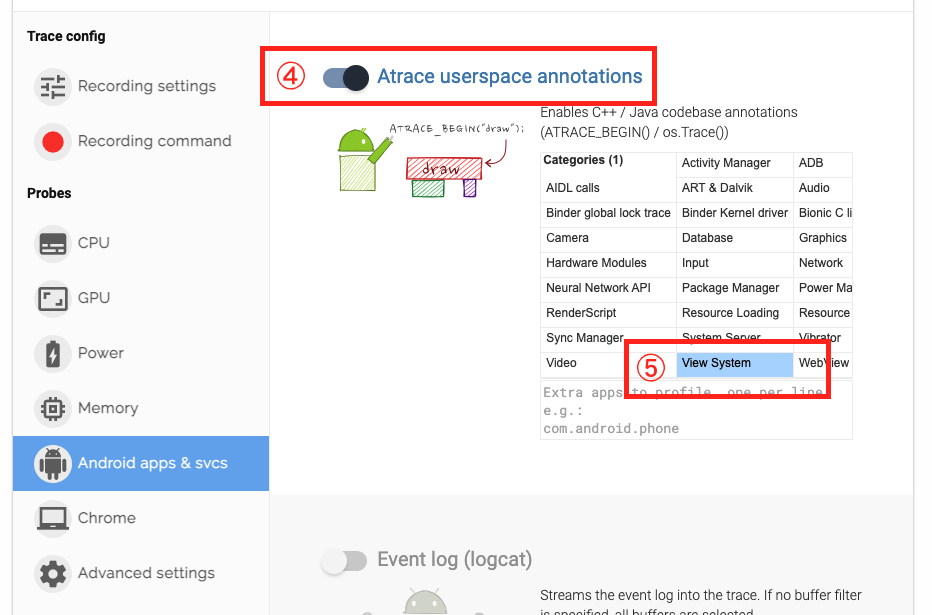Screen dimensions: 932x615
Task: Click the GPU probe icon
Action: pyautogui.click(x=53, y=299)
